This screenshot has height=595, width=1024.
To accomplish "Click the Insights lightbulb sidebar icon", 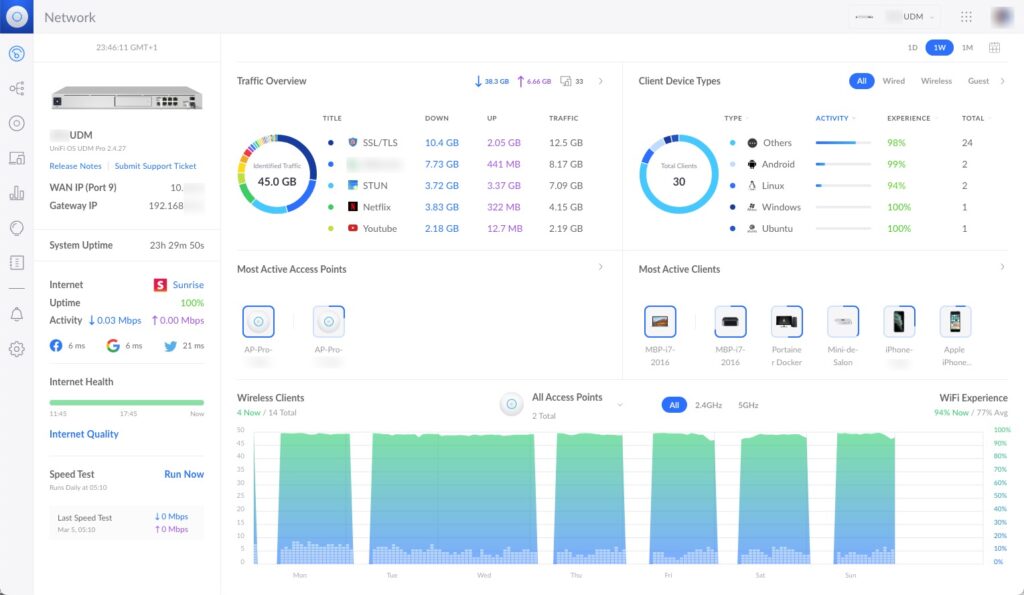I will [x=17, y=228].
